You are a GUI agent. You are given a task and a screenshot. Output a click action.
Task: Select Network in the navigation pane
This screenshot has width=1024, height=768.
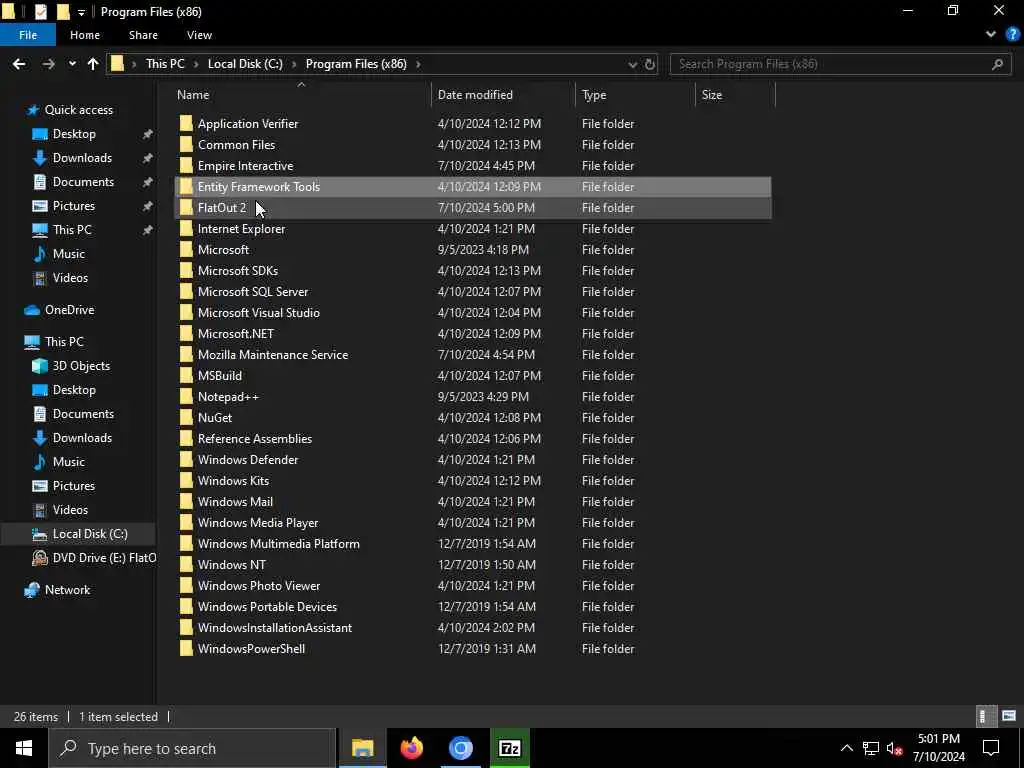point(67,590)
